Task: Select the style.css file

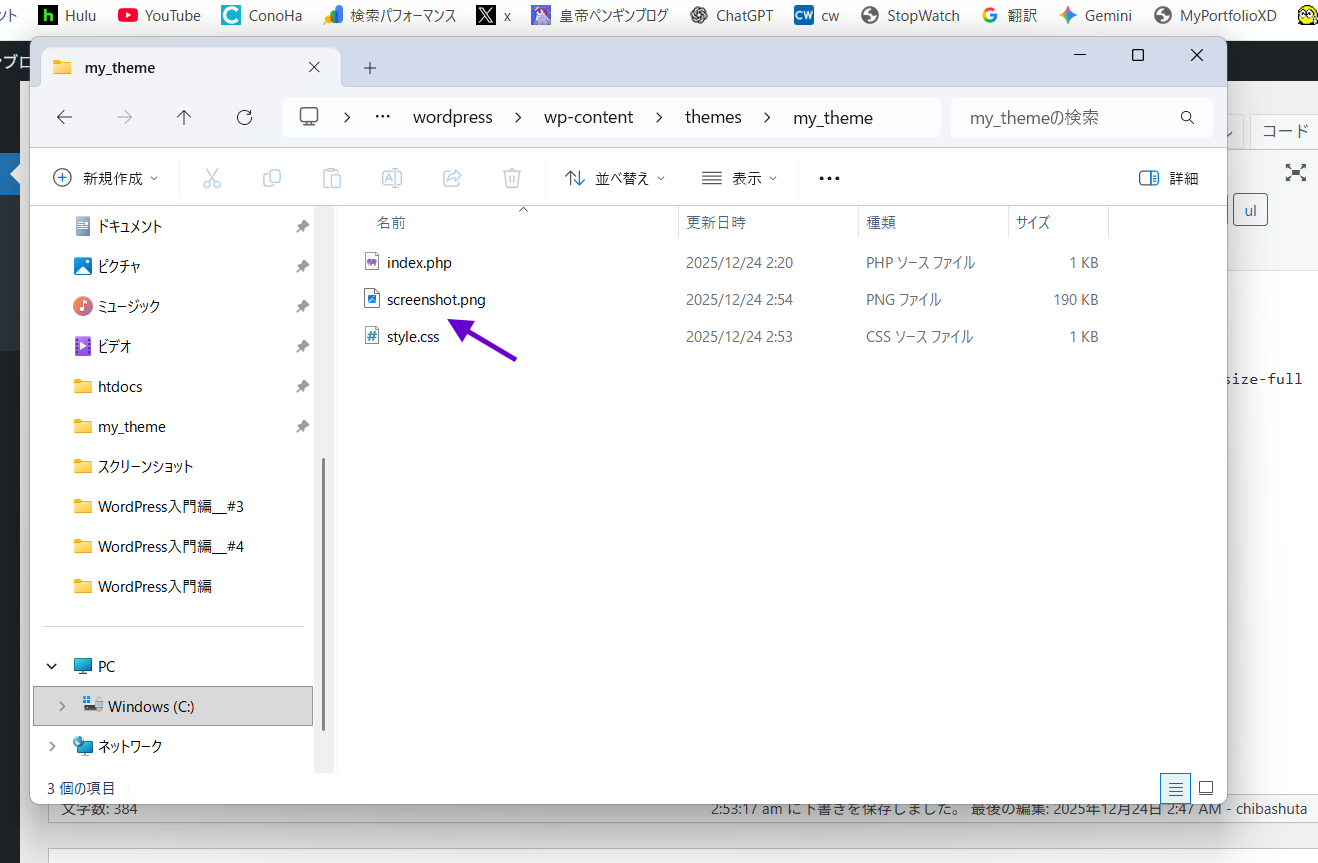Action: tap(412, 337)
